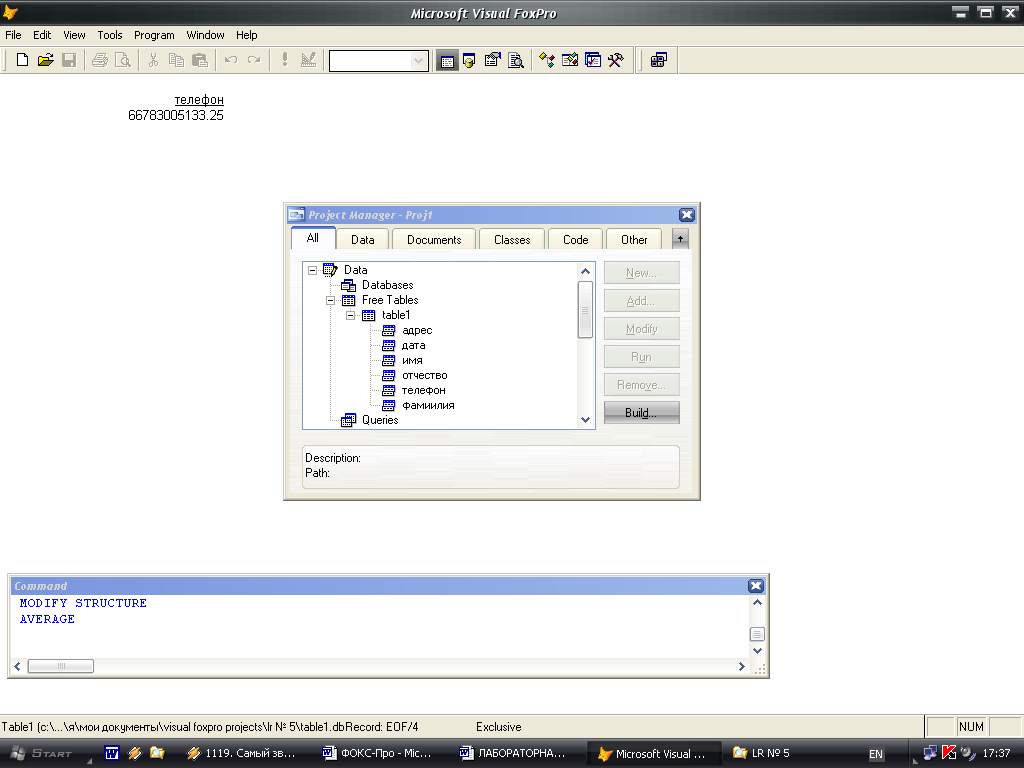Open the Data Session window icon

(x=469, y=61)
